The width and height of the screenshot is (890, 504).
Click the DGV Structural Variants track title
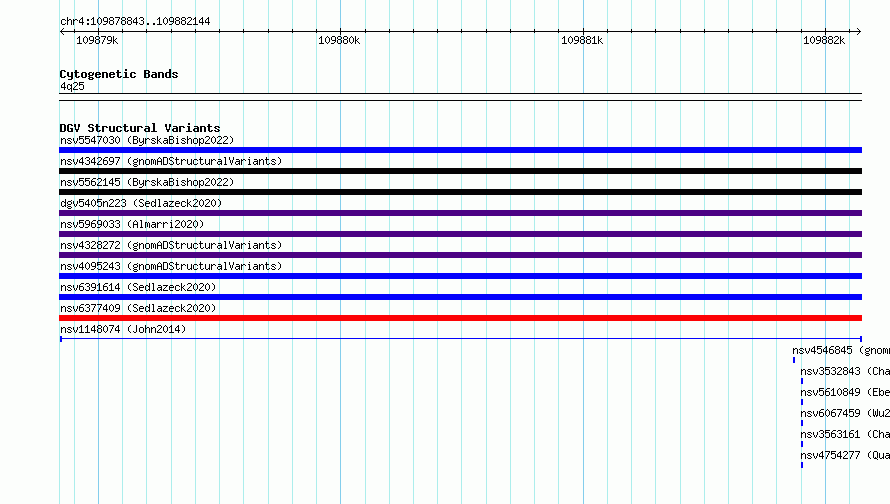[x=140, y=128]
